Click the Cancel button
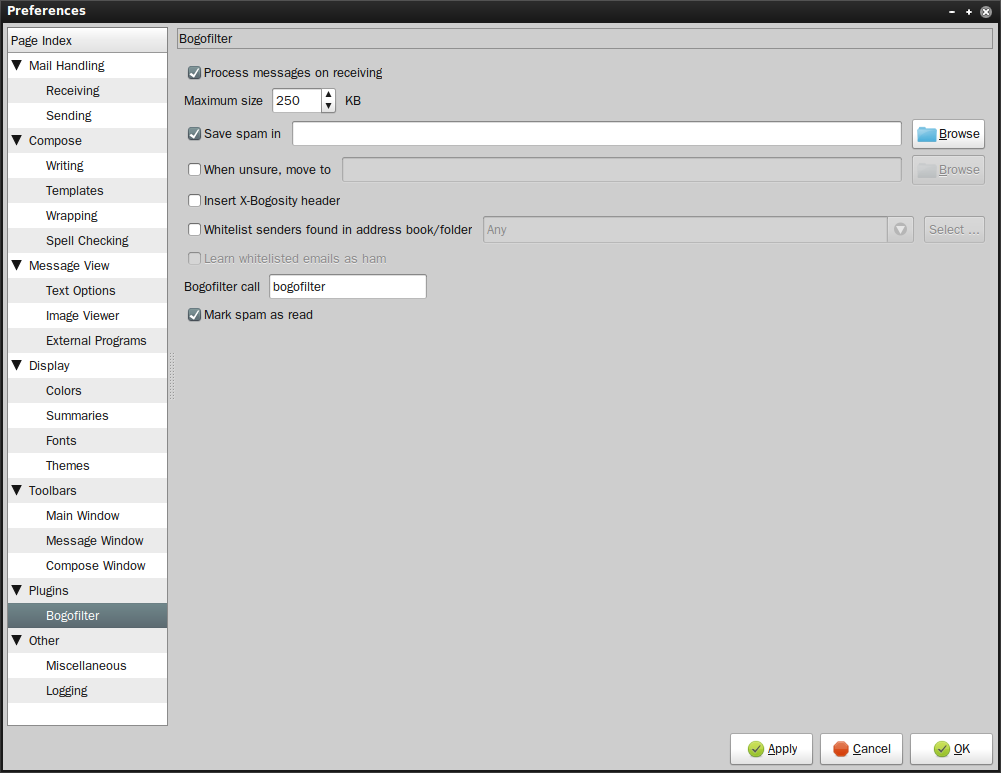 pyautogui.click(x=861, y=749)
